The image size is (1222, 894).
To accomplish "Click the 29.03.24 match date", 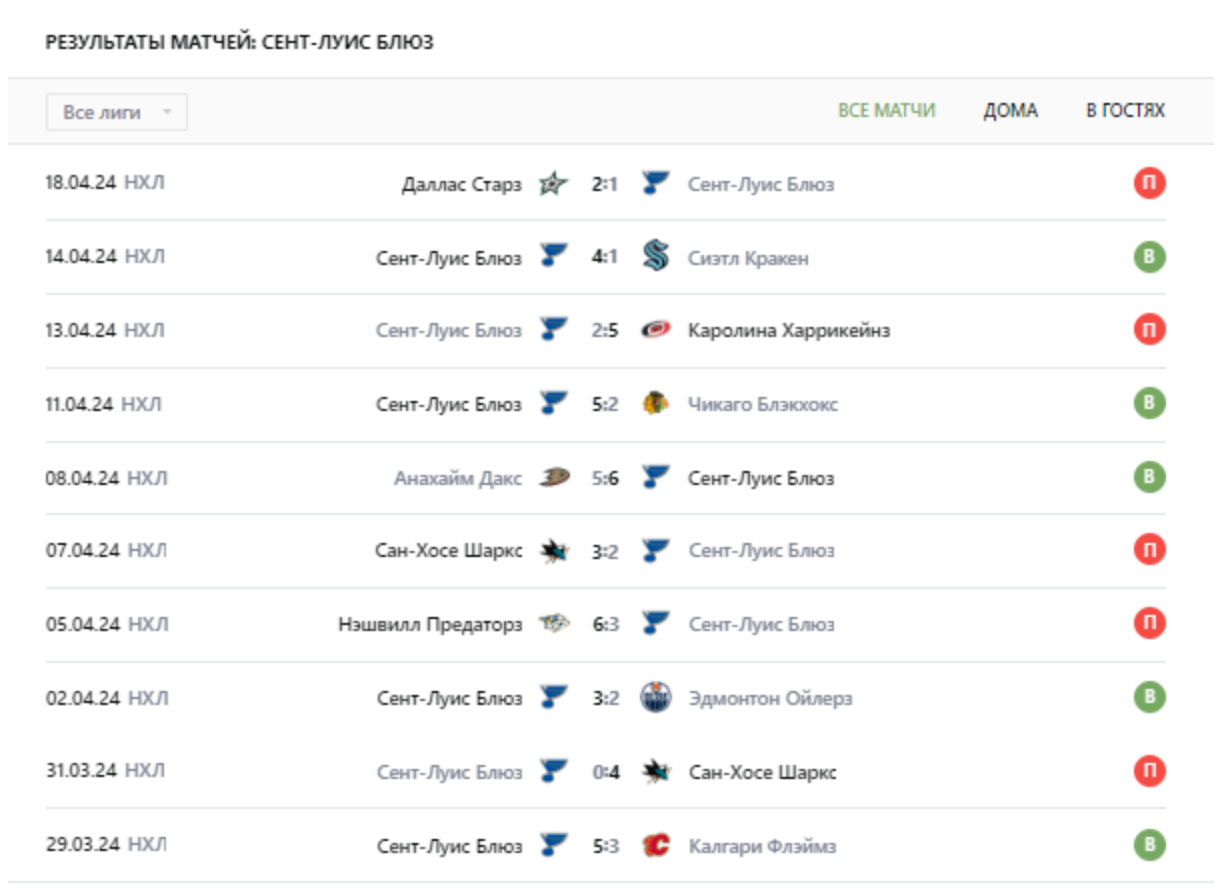I will pos(82,844).
